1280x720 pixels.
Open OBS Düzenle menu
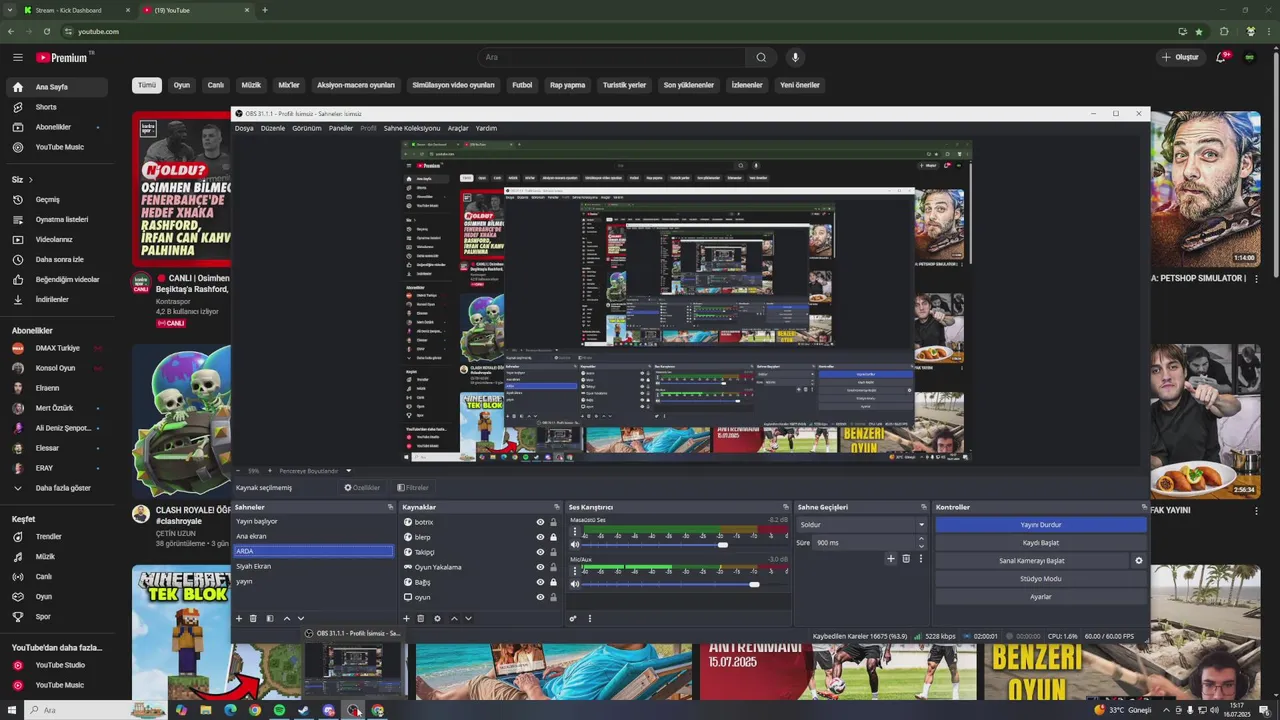point(273,128)
